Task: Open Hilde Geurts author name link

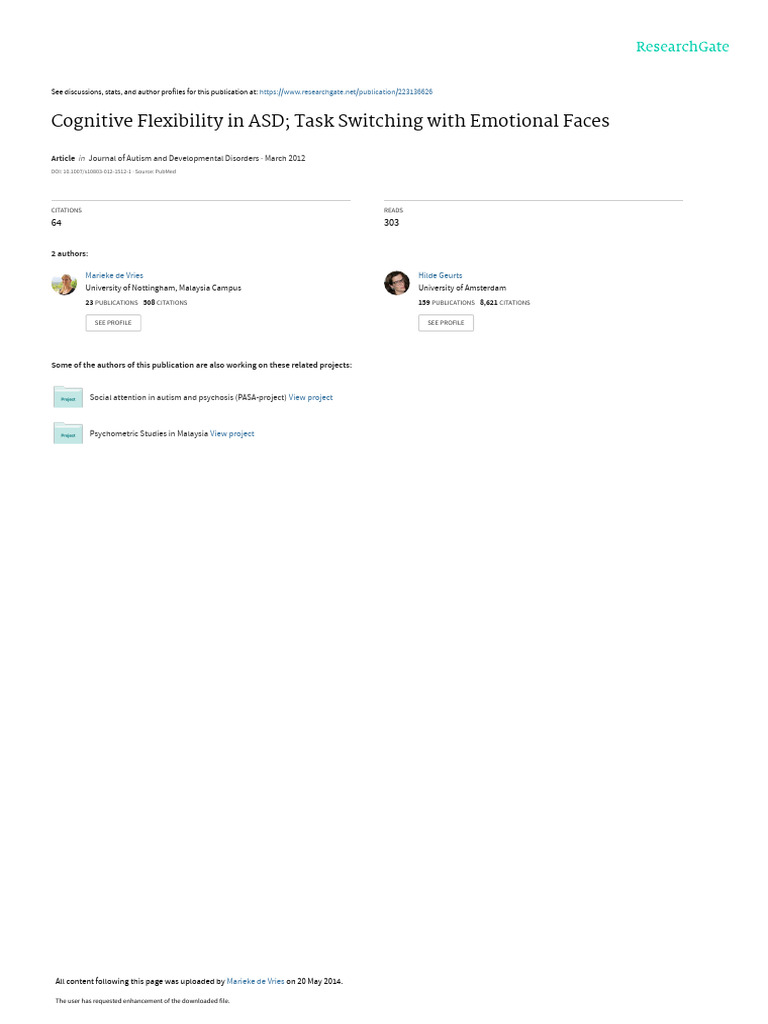Action: [x=440, y=276]
